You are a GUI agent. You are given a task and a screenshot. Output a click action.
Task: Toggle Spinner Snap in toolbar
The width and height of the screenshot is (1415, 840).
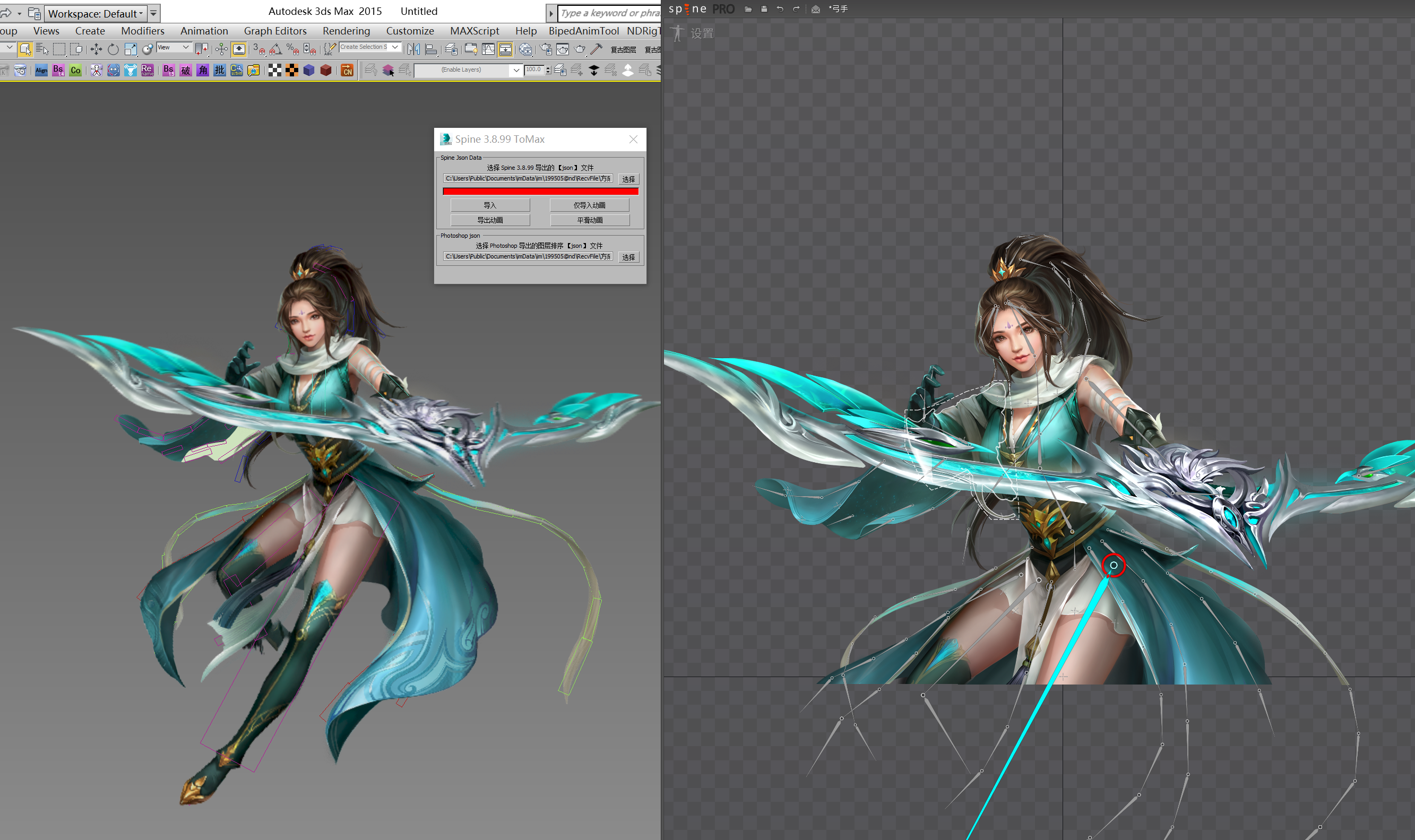tap(309, 50)
